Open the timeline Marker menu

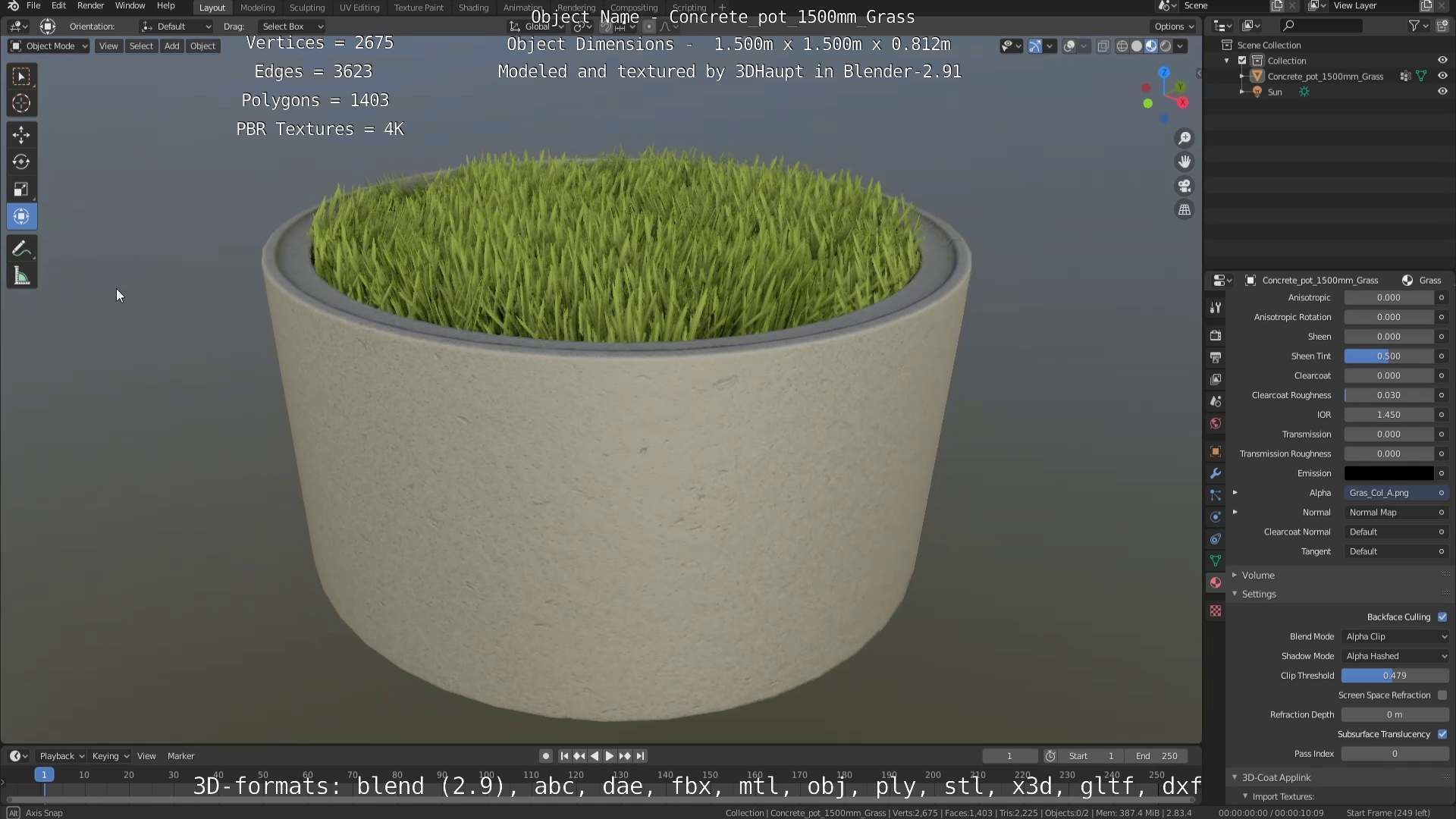pyautogui.click(x=180, y=756)
